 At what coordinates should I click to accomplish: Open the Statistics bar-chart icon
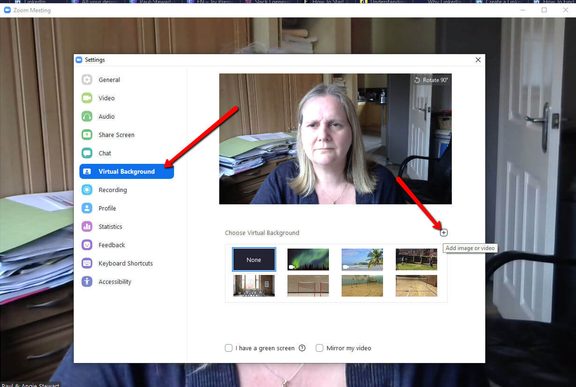(87, 226)
